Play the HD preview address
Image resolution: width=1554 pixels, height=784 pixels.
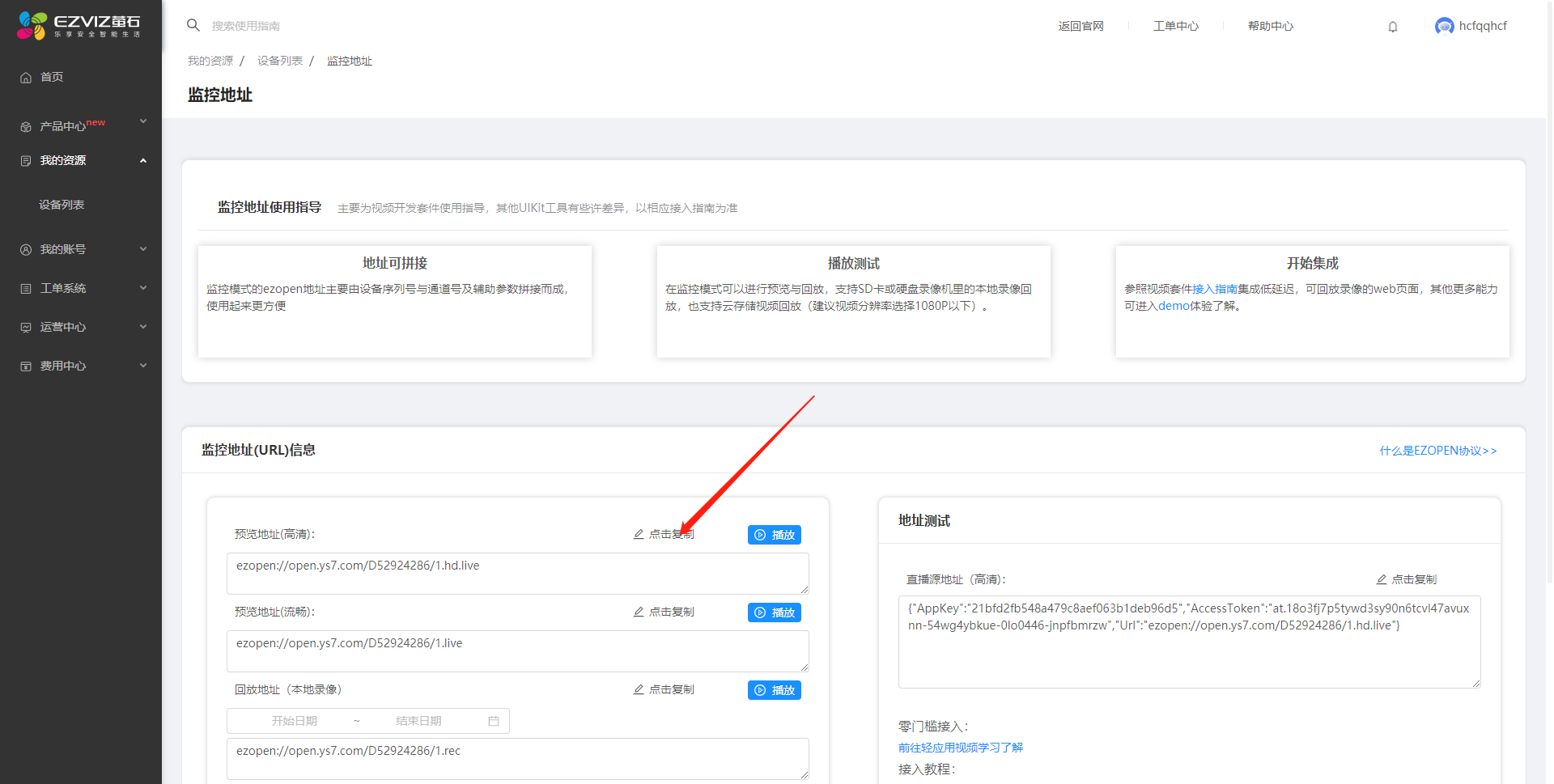(774, 535)
